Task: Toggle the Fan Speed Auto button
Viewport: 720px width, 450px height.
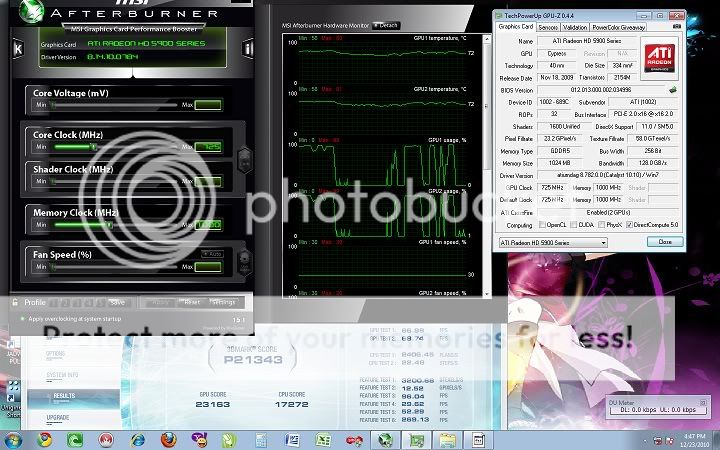Action: point(212,253)
